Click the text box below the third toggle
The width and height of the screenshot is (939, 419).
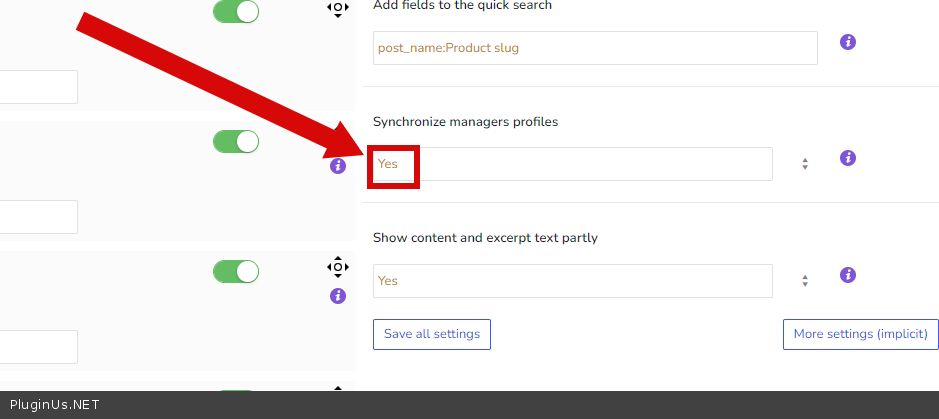pyautogui.click(x=38, y=347)
